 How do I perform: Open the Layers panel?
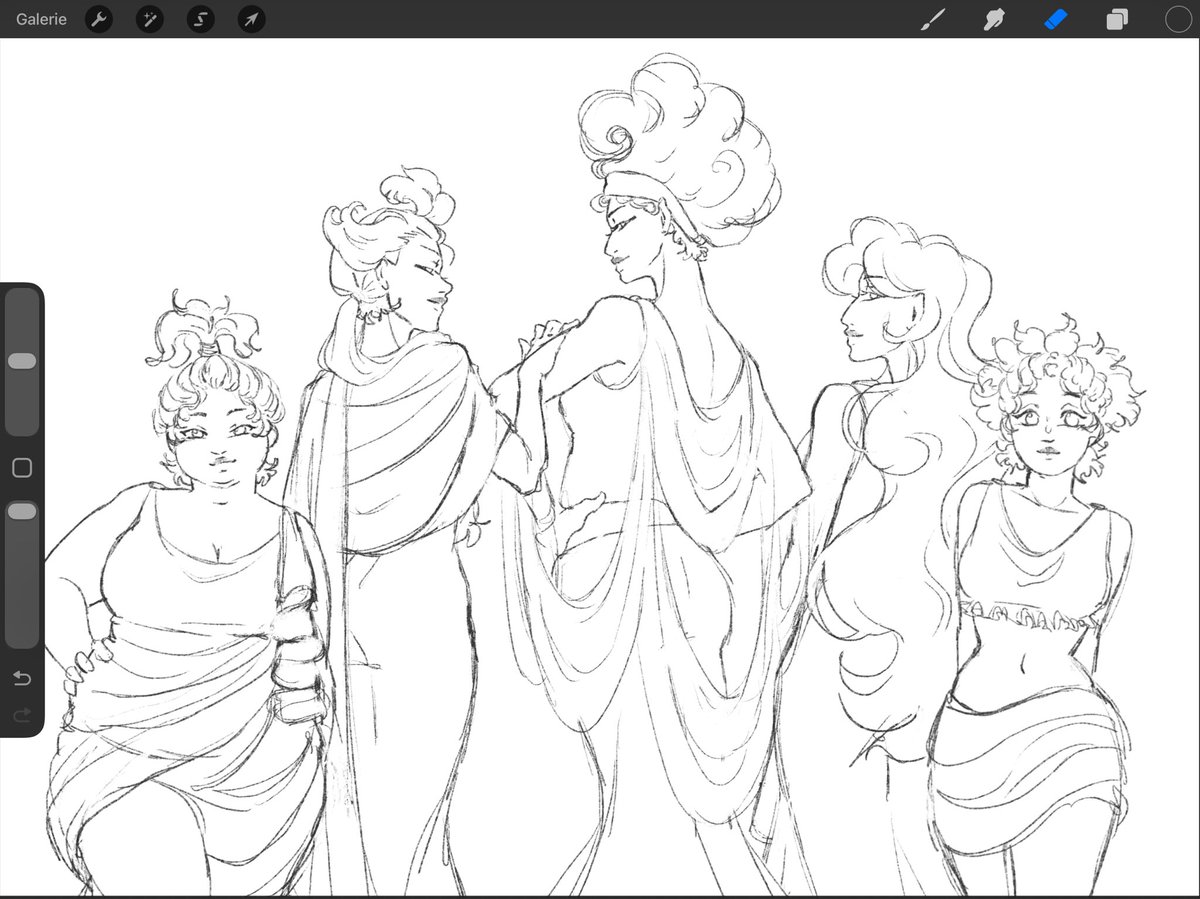tap(1117, 19)
